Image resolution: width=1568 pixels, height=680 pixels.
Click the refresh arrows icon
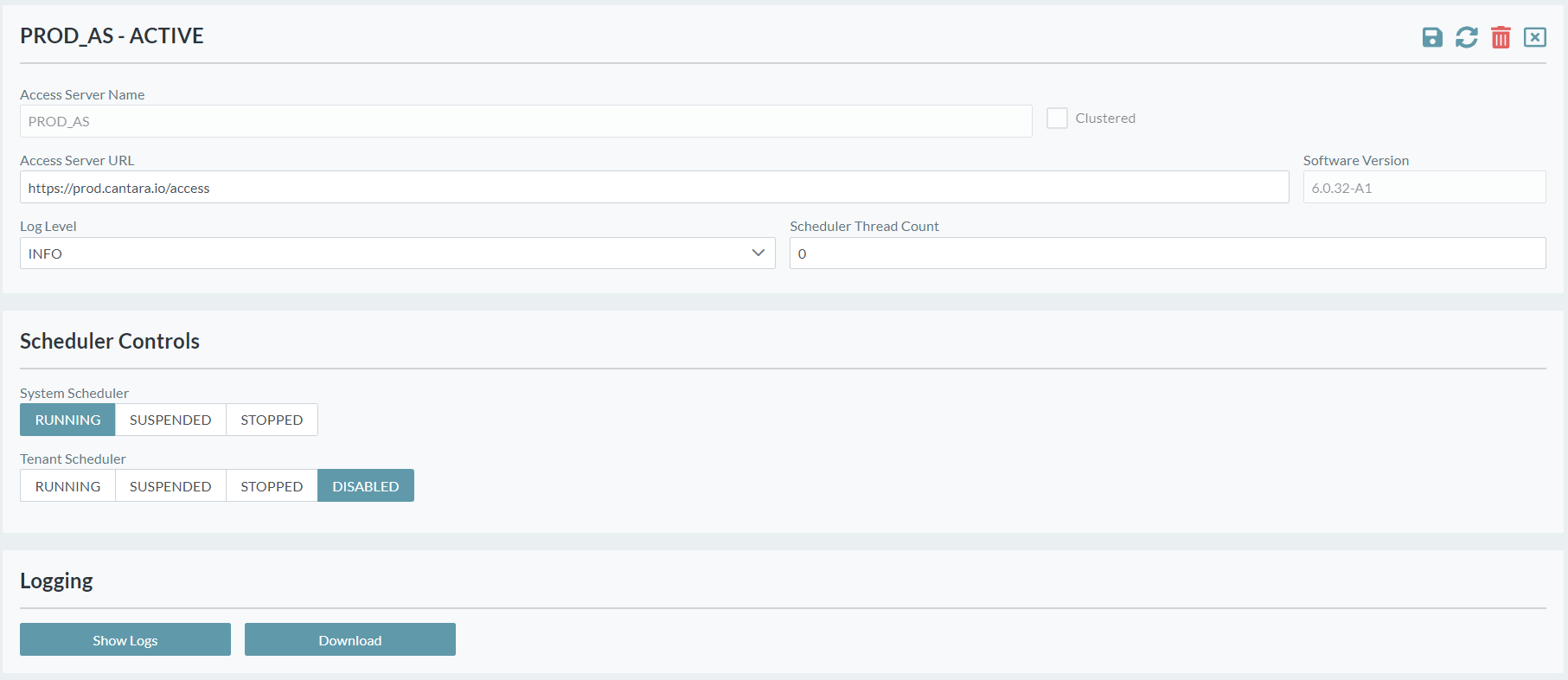click(x=1466, y=37)
